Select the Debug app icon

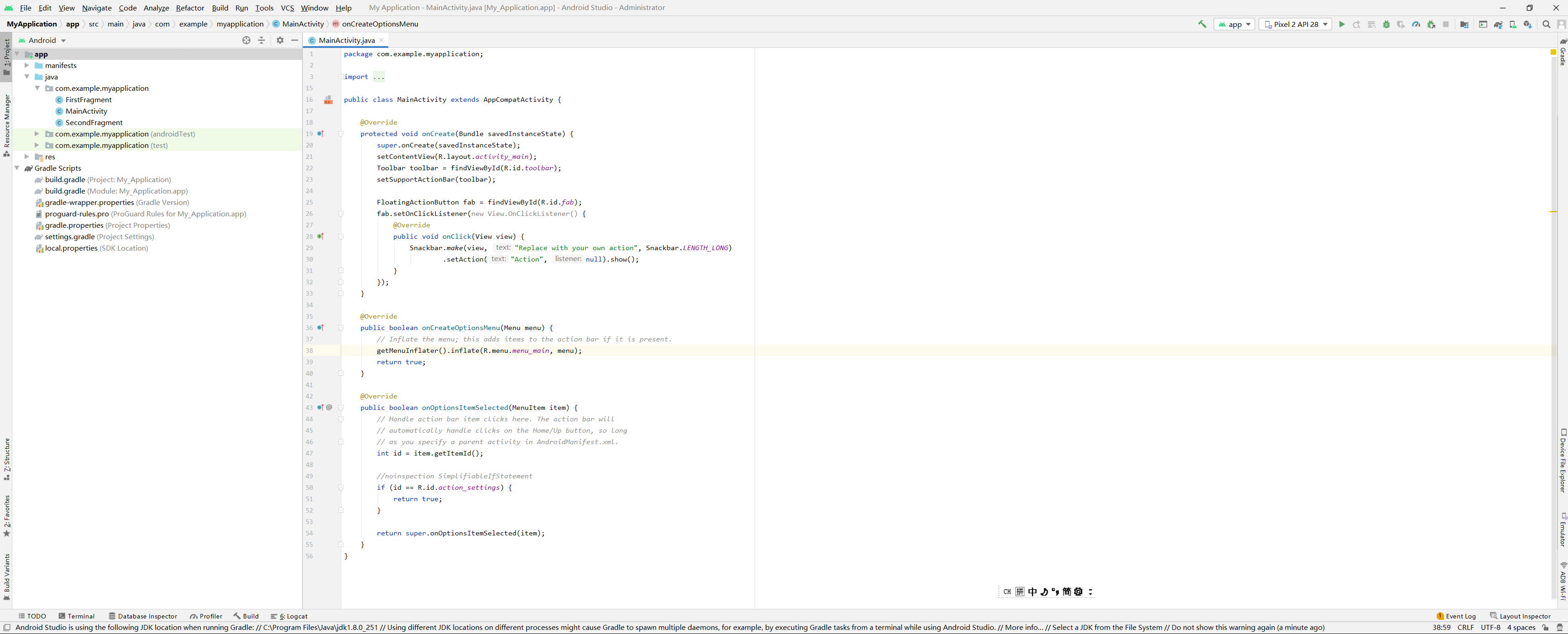(1386, 24)
